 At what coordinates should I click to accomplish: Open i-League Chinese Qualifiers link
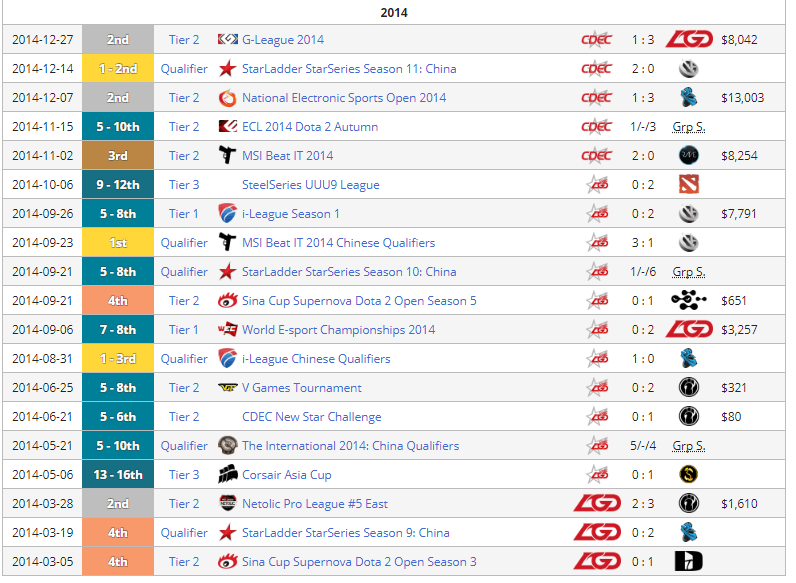[316, 359]
